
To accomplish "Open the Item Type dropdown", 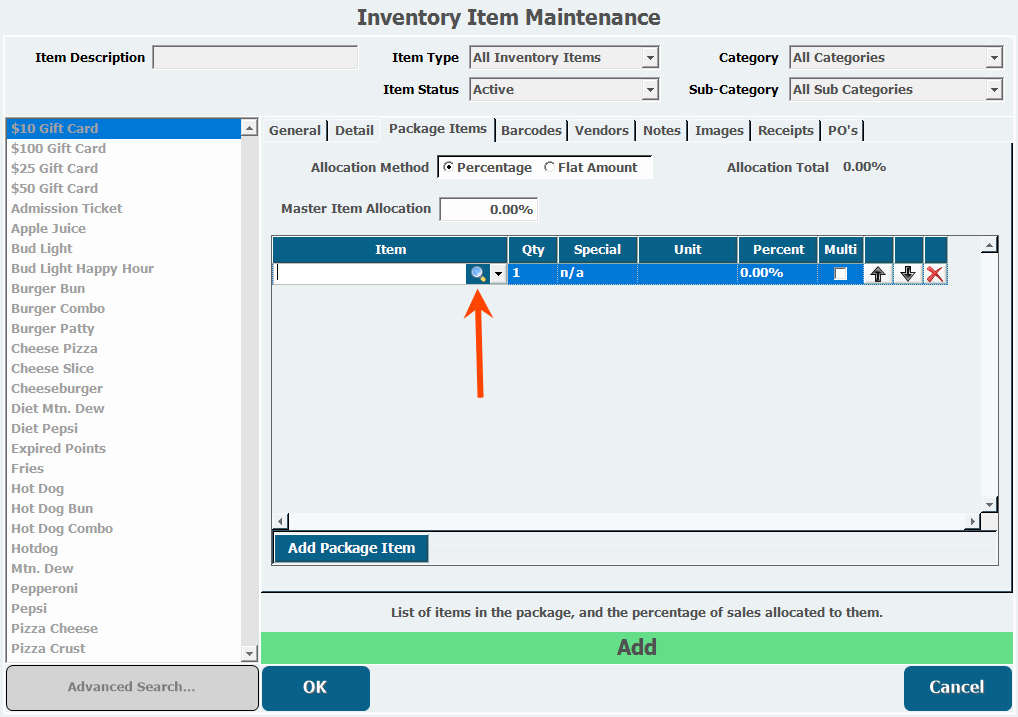I will tap(650, 58).
